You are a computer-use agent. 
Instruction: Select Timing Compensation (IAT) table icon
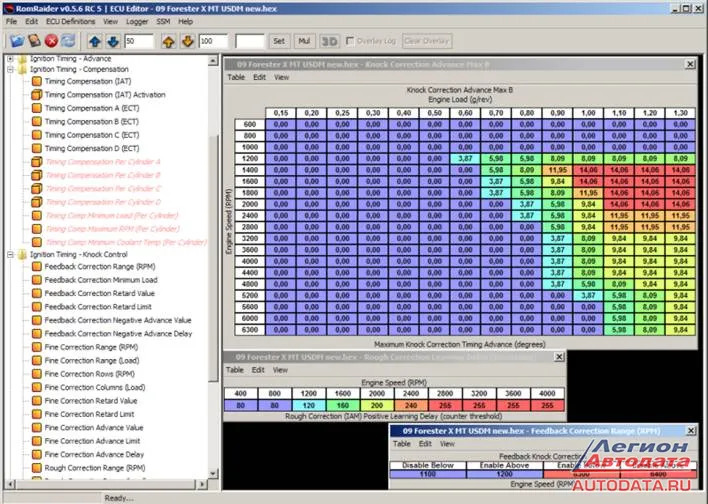pos(37,81)
